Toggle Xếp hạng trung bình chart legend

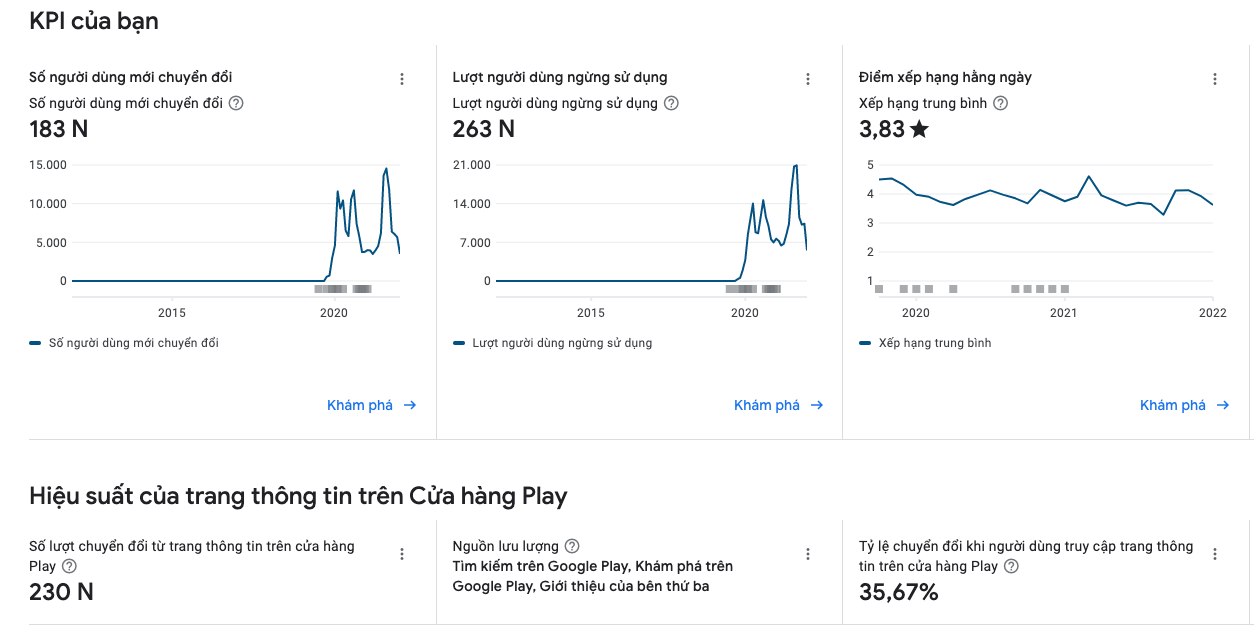pyautogui.click(x=925, y=343)
